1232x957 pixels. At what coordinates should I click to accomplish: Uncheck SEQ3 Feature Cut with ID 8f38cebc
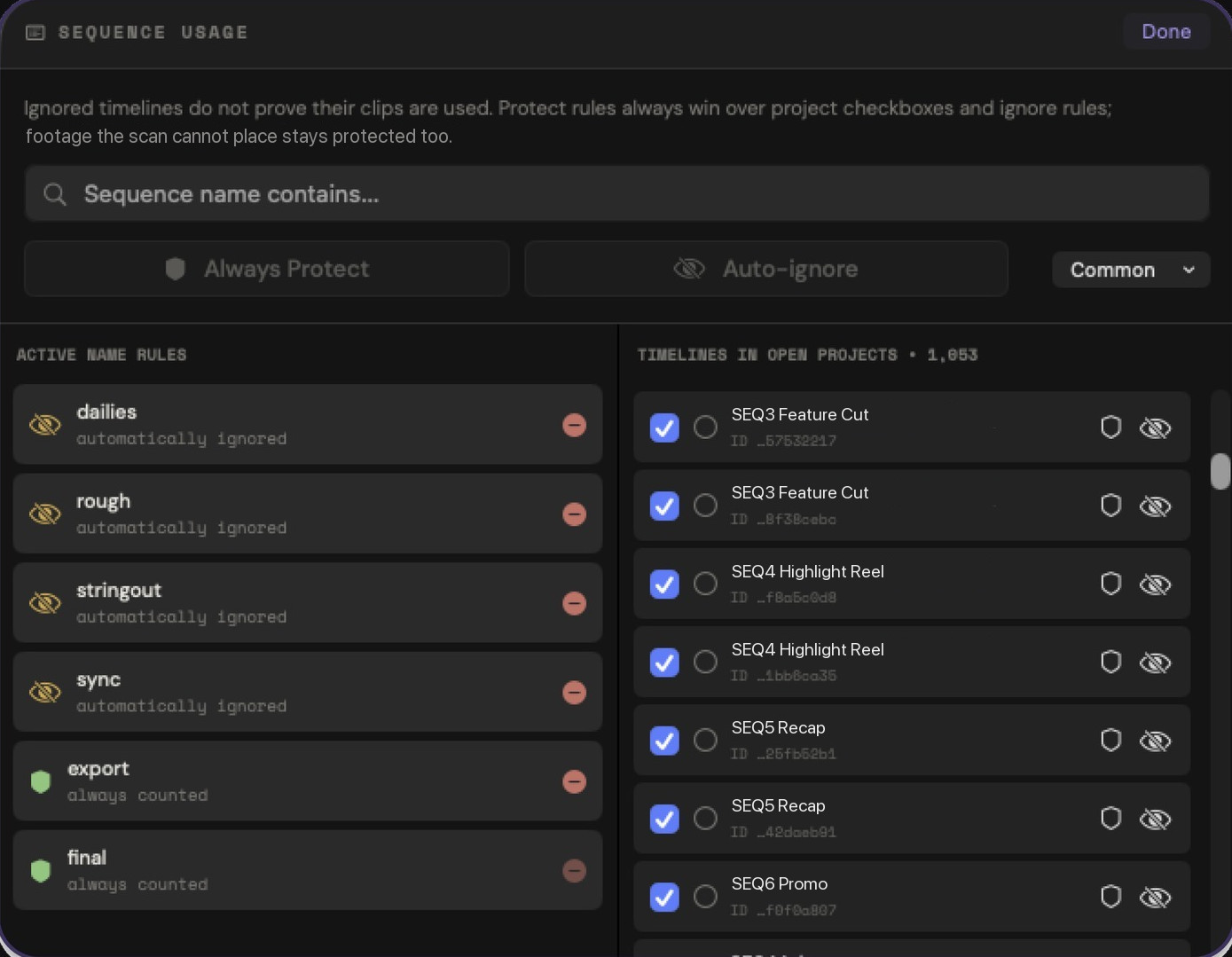[x=664, y=506]
